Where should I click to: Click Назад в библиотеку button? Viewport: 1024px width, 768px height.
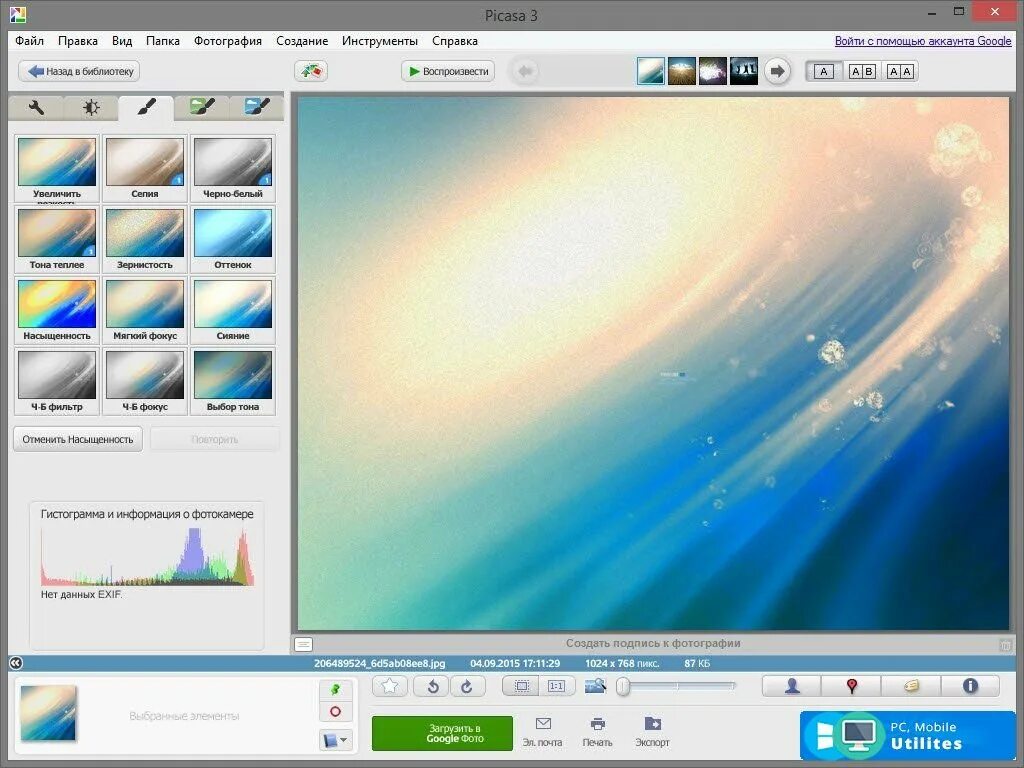coord(79,71)
